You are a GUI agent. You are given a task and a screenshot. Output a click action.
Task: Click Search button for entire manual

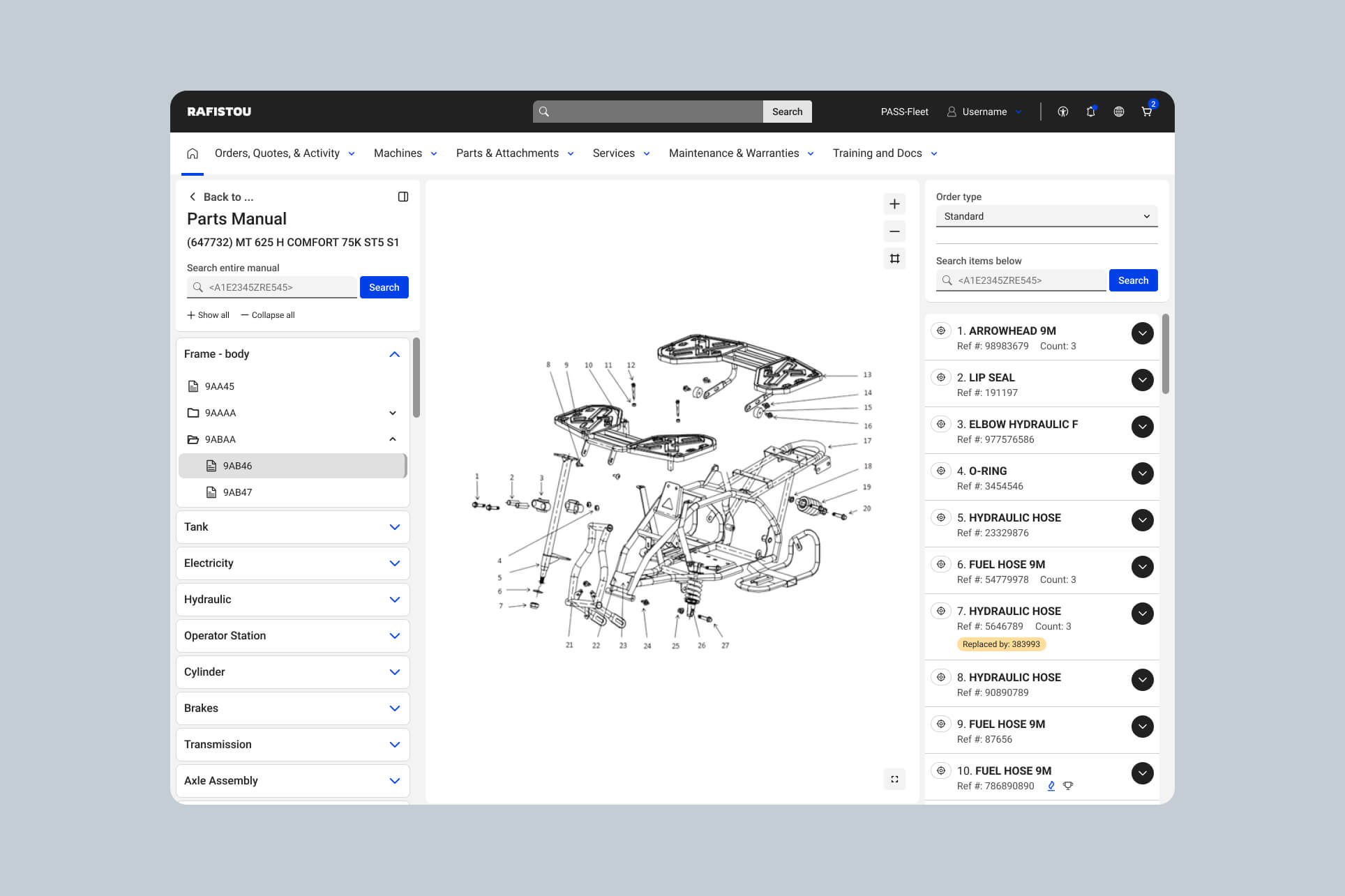coord(384,287)
